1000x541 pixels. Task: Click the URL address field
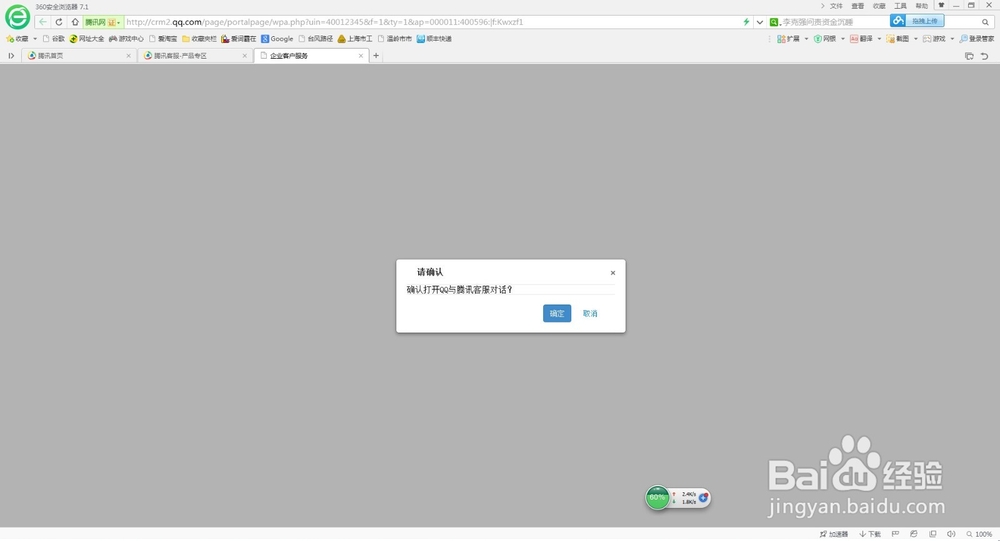tap(432, 22)
